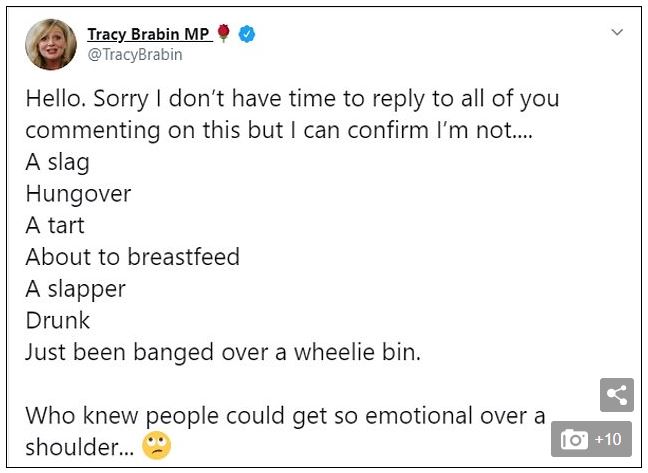Screen dimensions: 648x473
Task: Open Tracy Brabin's profile picture
Action: (50, 44)
